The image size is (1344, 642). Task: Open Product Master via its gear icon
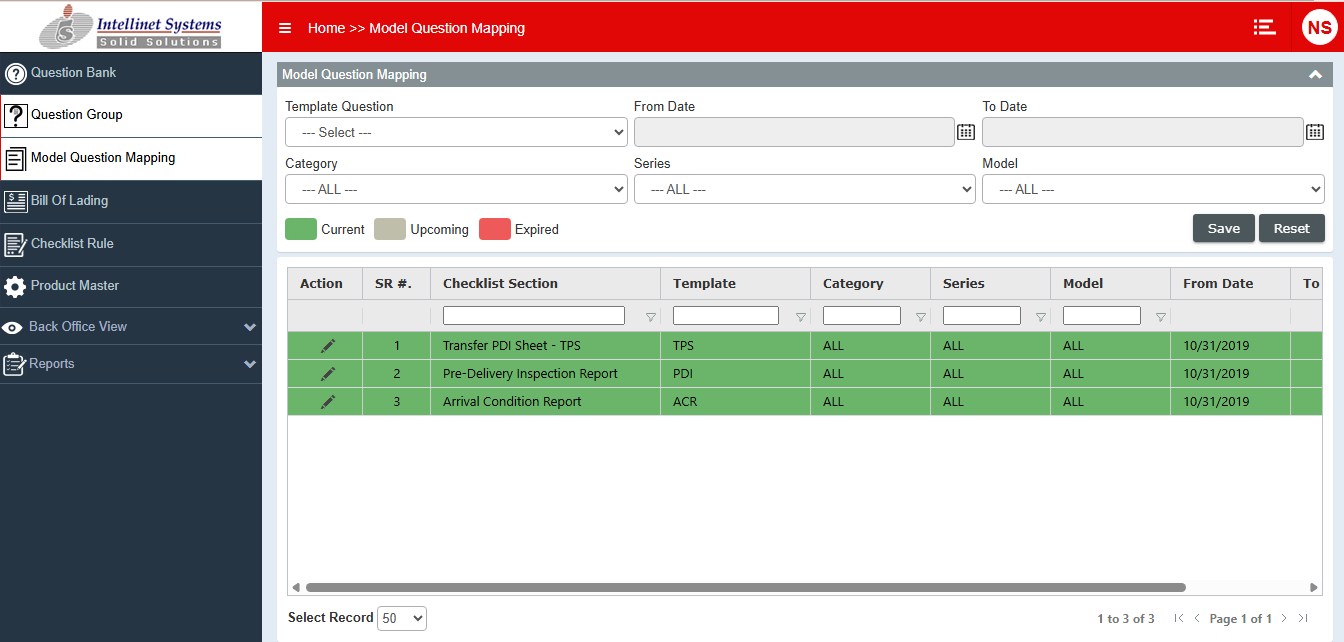[17, 286]
